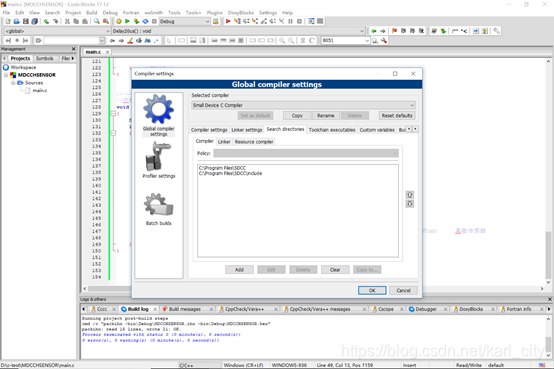Confirm the dialog with OK

372,291
